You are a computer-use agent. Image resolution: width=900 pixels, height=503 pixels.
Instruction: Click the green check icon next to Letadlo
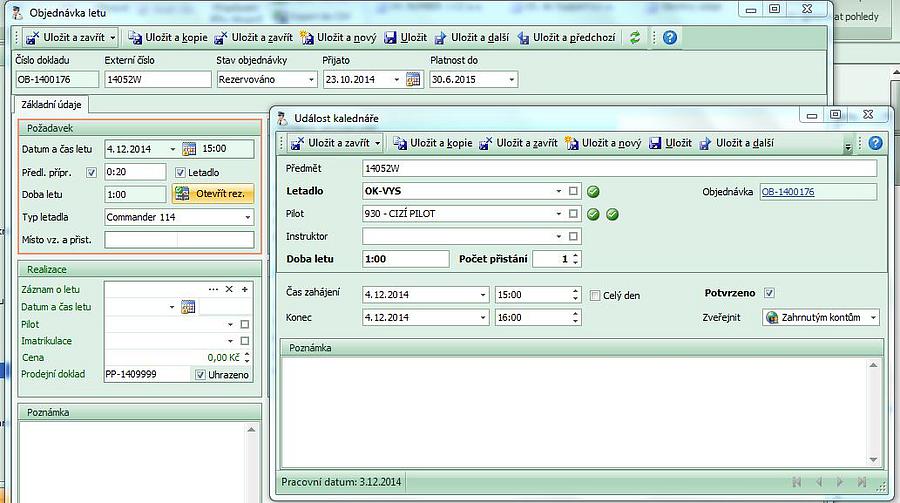tap(593, 191)
